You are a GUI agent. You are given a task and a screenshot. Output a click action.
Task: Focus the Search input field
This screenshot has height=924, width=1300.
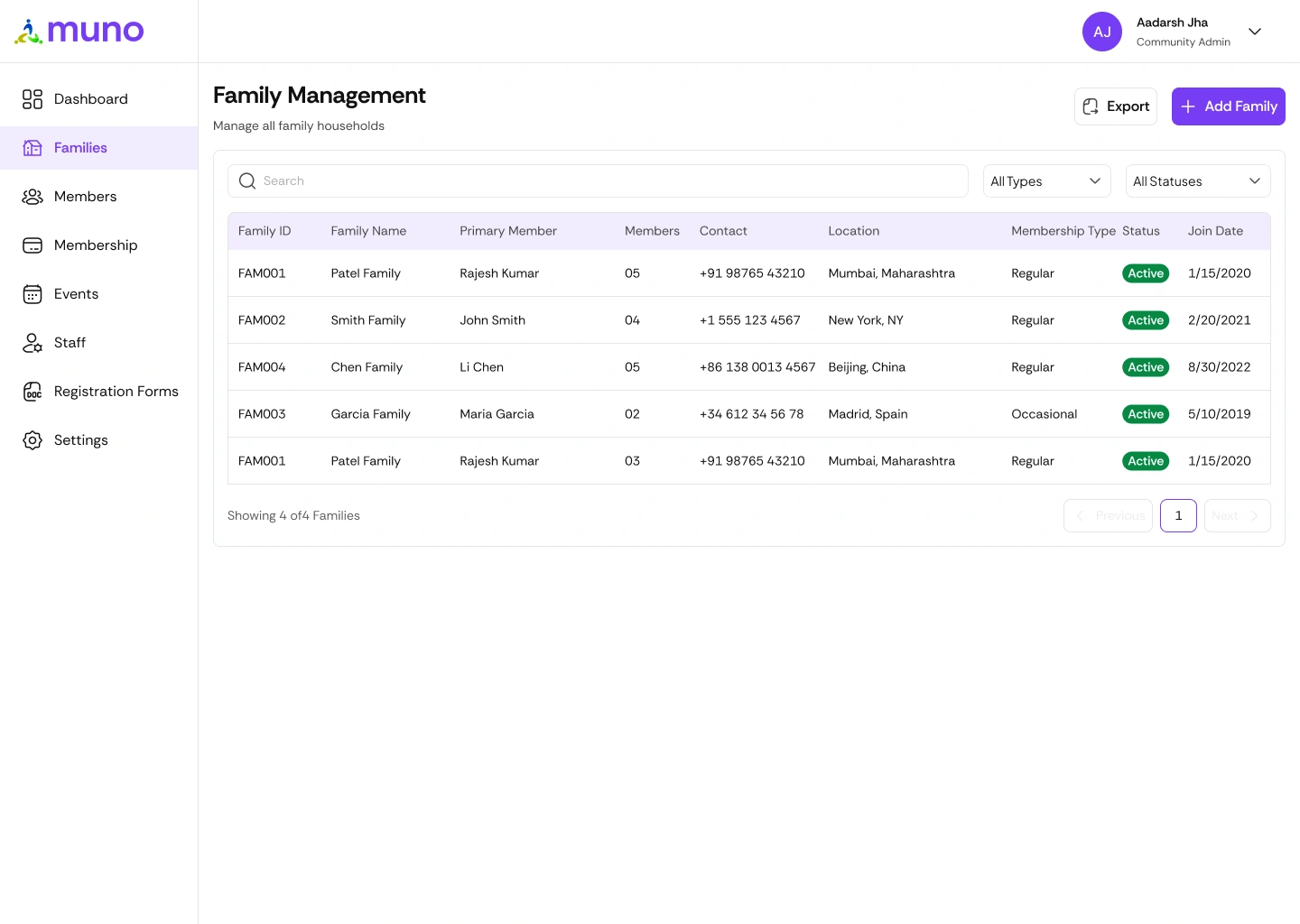[598, 181]
